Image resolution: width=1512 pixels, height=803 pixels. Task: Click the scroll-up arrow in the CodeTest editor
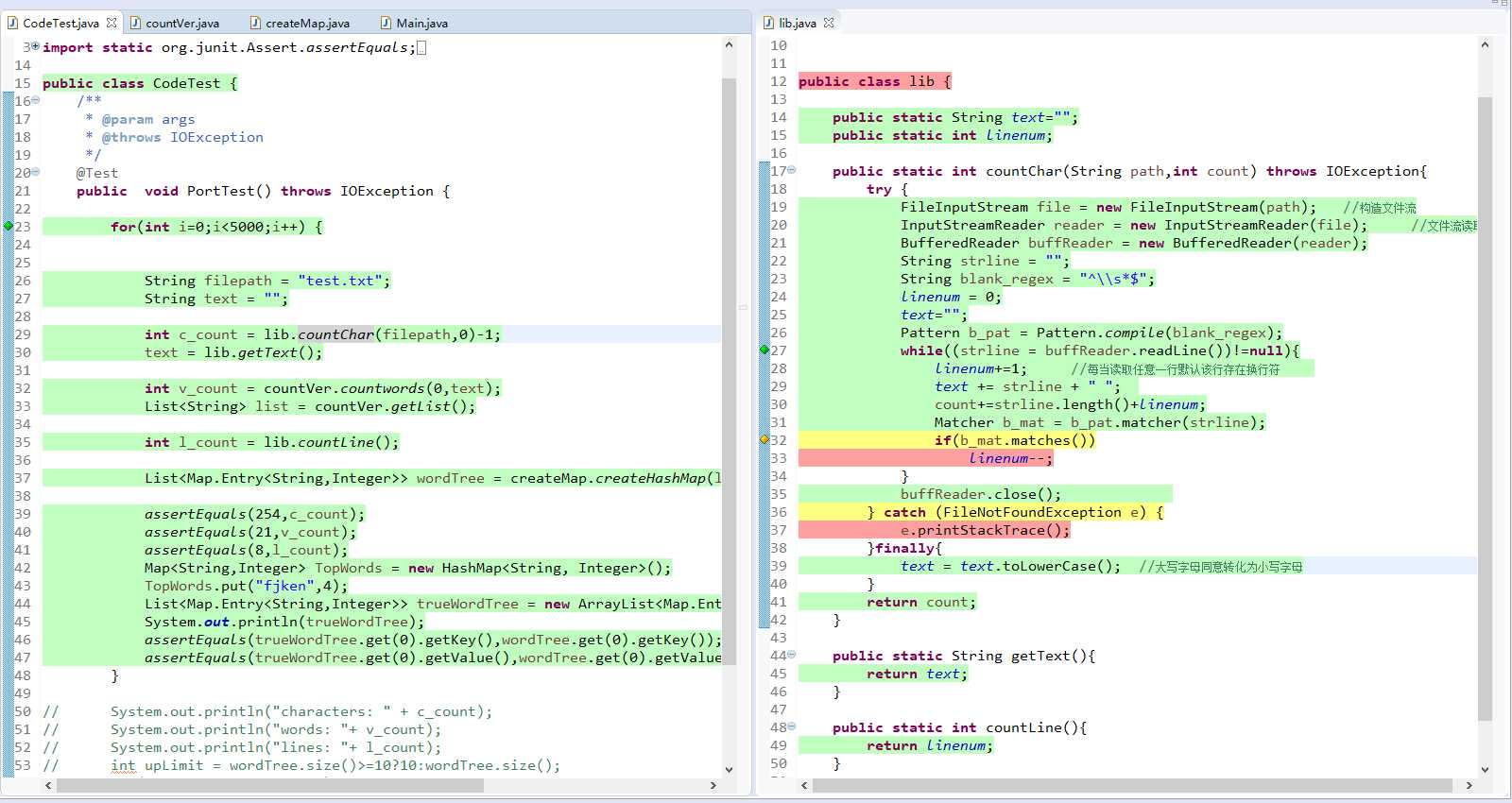click(729, 44)
